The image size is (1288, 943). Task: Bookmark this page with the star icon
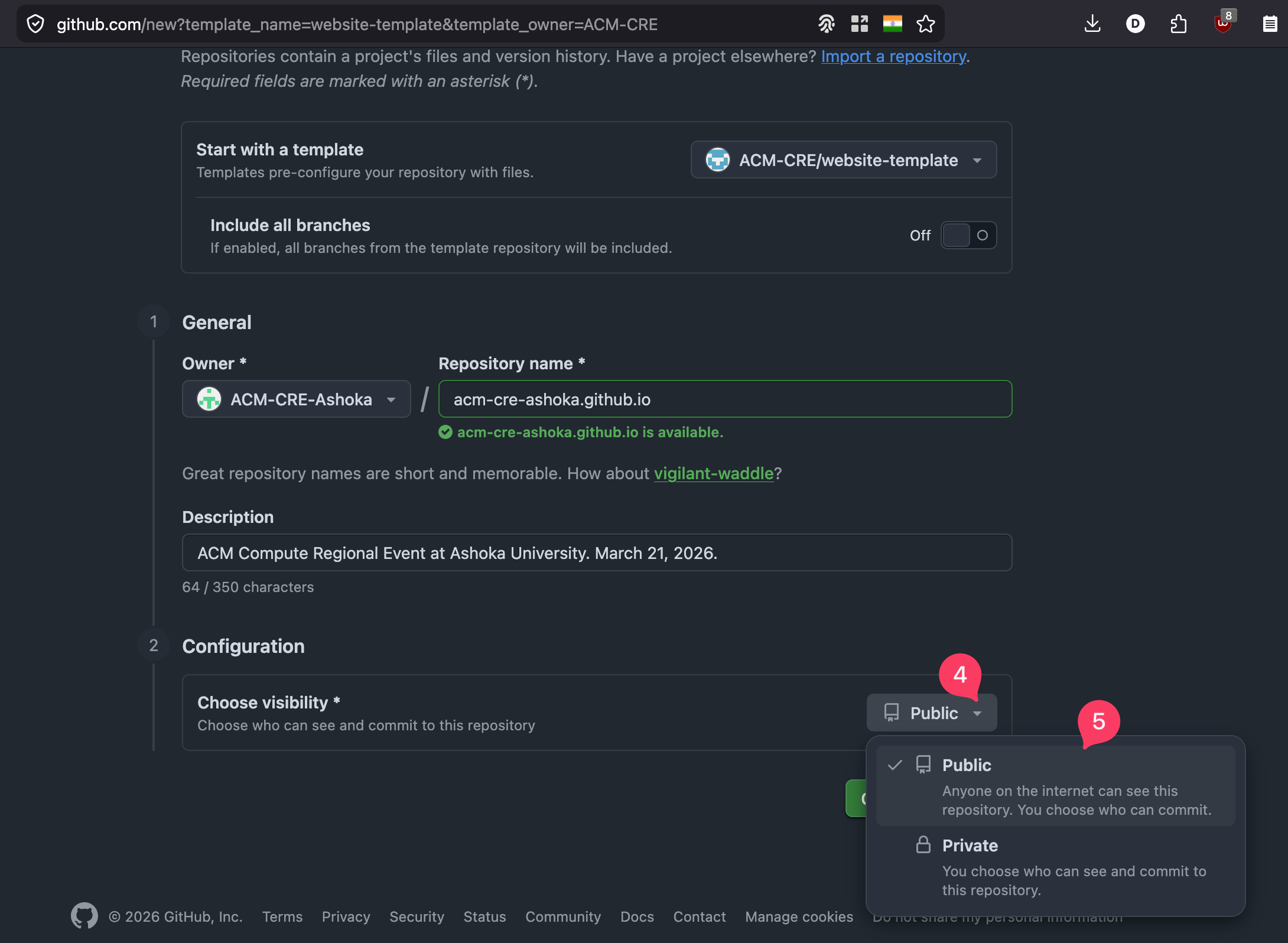925,24
